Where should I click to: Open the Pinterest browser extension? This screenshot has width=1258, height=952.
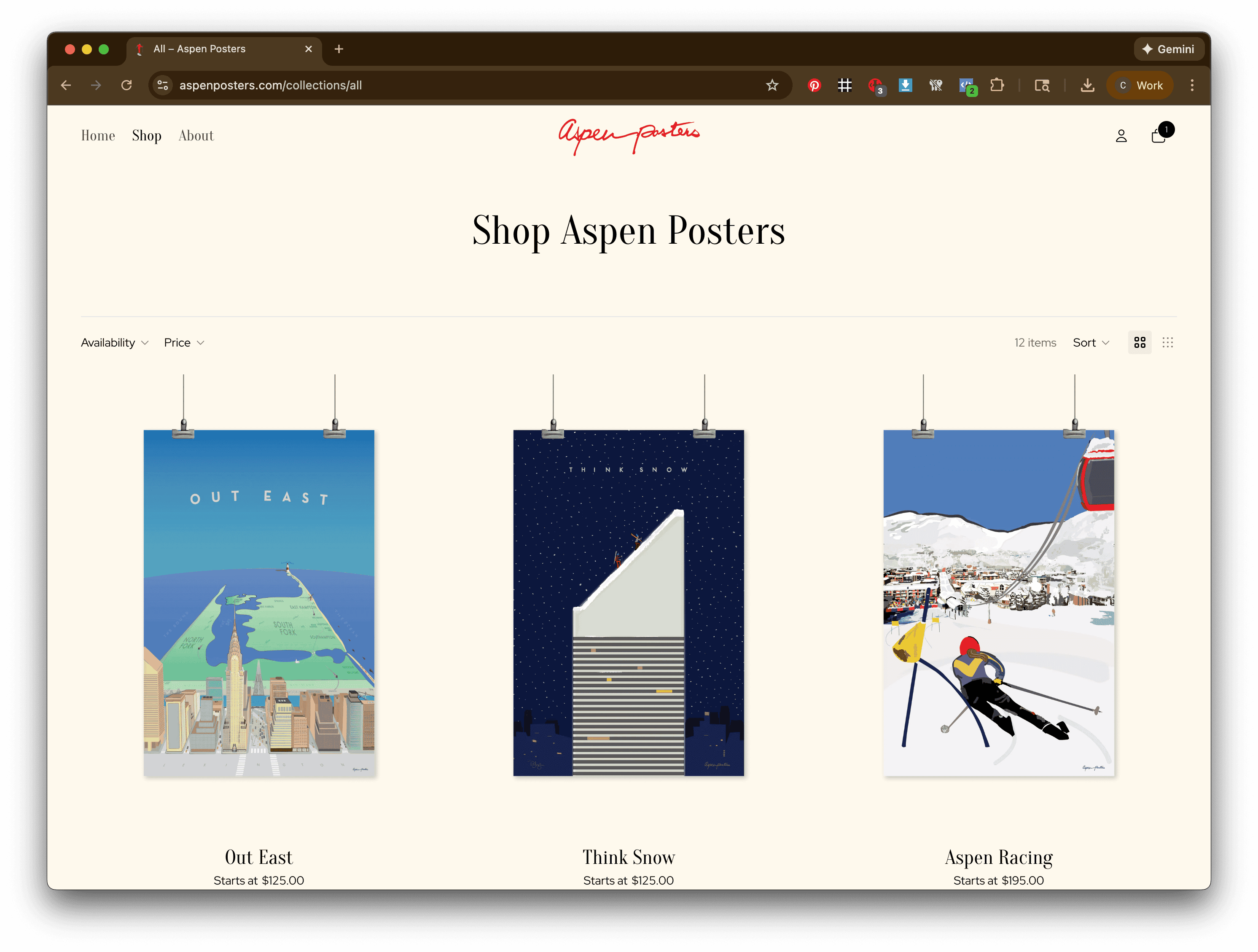pyautogui.click(x=814, y=85)
